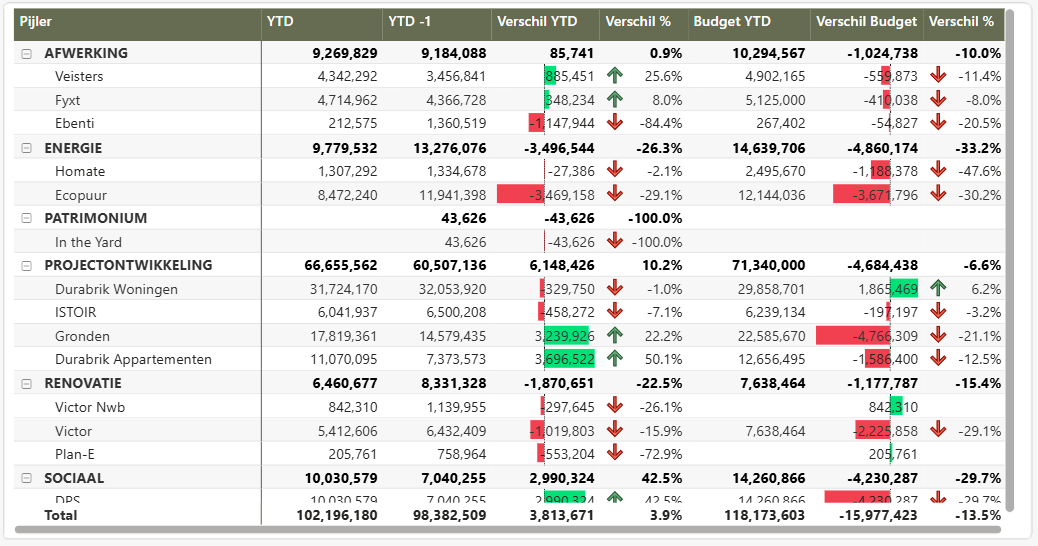The image size is (1038, 546).
Task: Select the ISTOIR row label
Action: 75,312
